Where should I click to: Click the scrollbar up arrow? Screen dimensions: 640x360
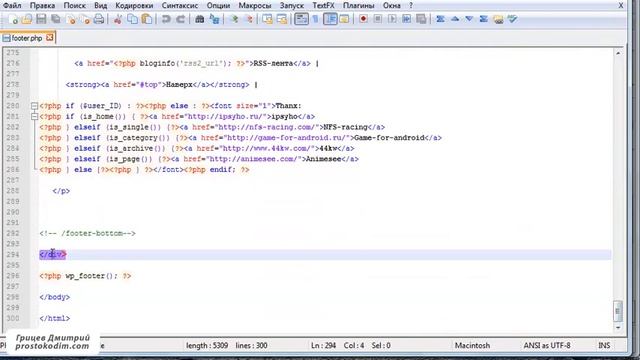click(x=618, y=53)
